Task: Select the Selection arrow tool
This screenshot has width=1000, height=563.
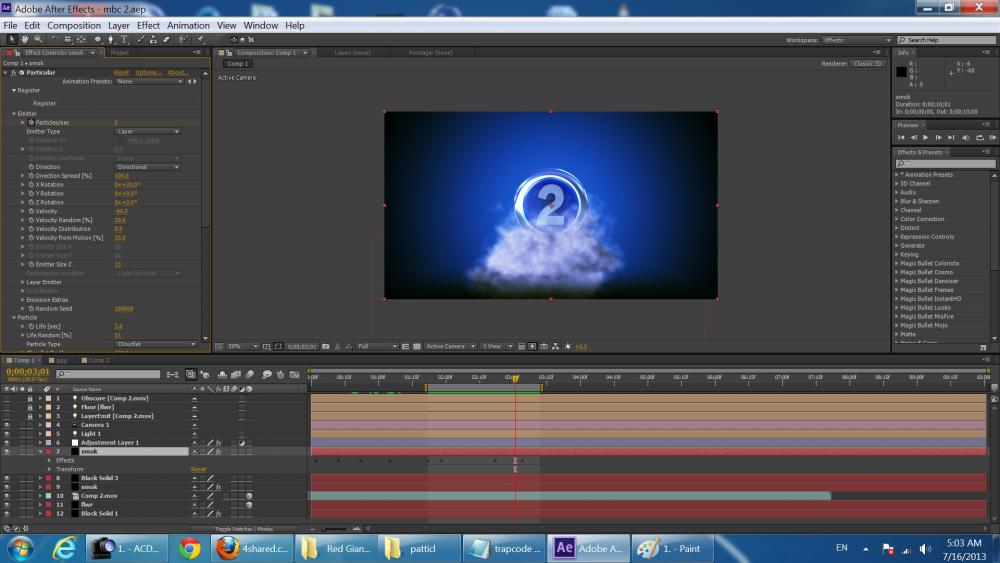Action: click(x=12, y=40)
